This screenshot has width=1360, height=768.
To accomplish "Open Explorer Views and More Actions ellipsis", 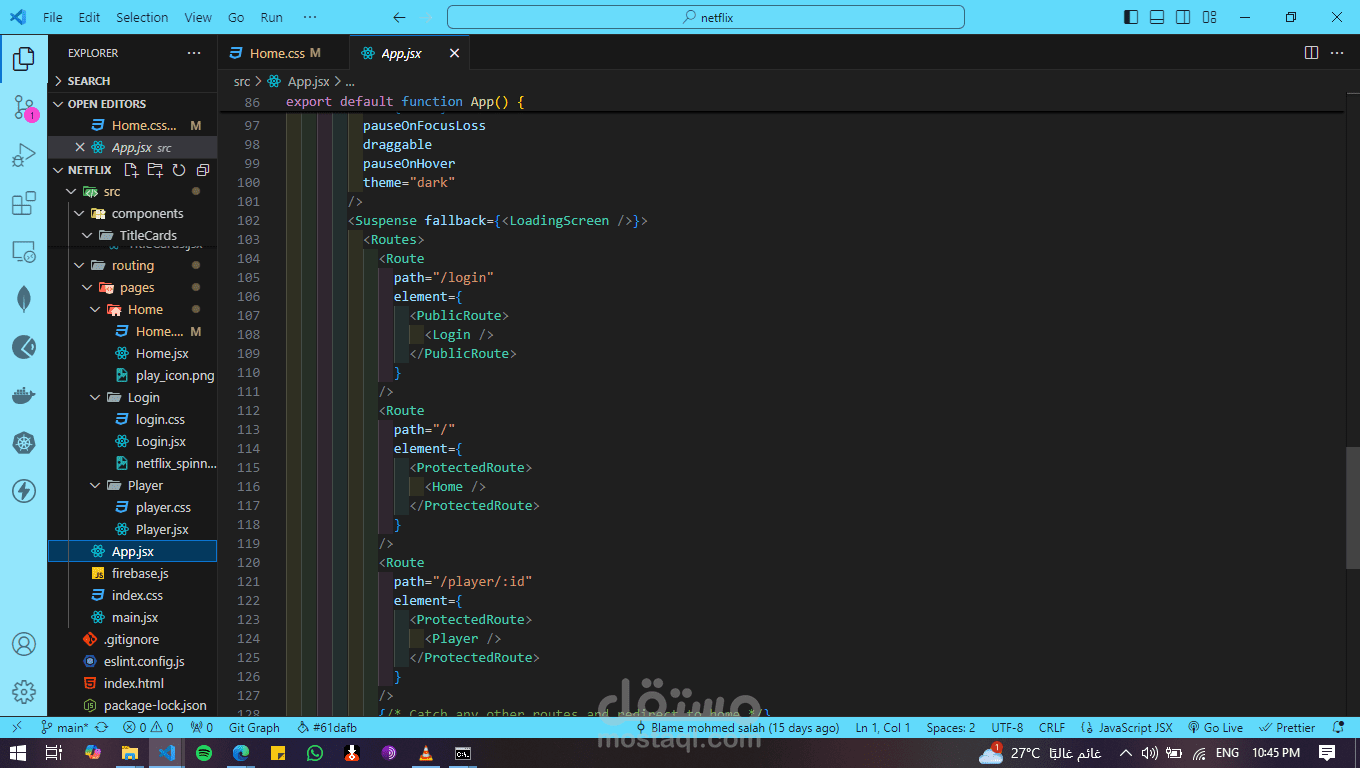I will (194, 53).
